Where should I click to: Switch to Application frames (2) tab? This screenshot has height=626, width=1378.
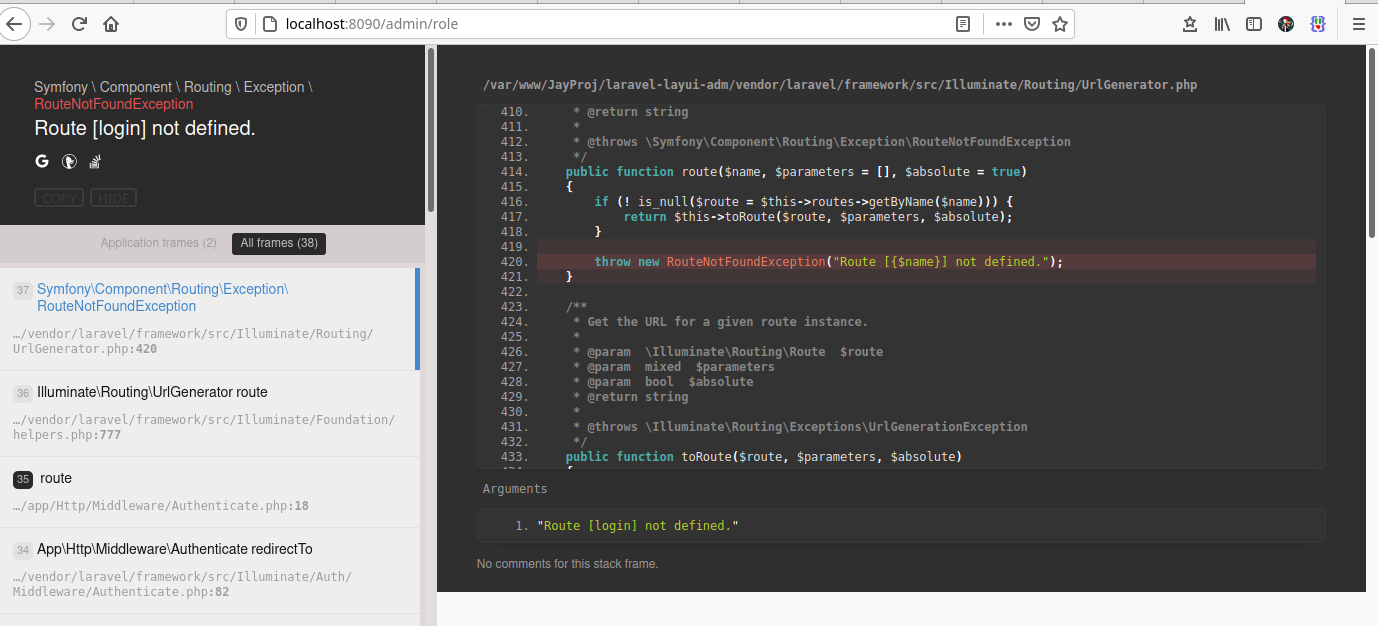click(158, 242)
